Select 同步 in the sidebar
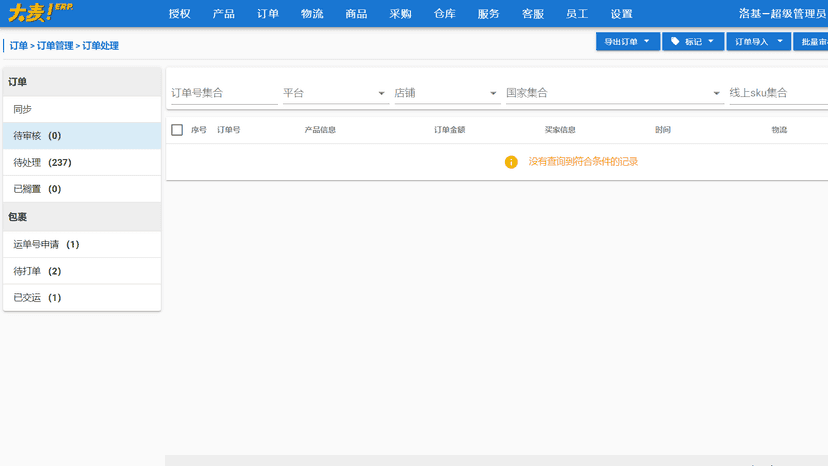 coord(82,109)
